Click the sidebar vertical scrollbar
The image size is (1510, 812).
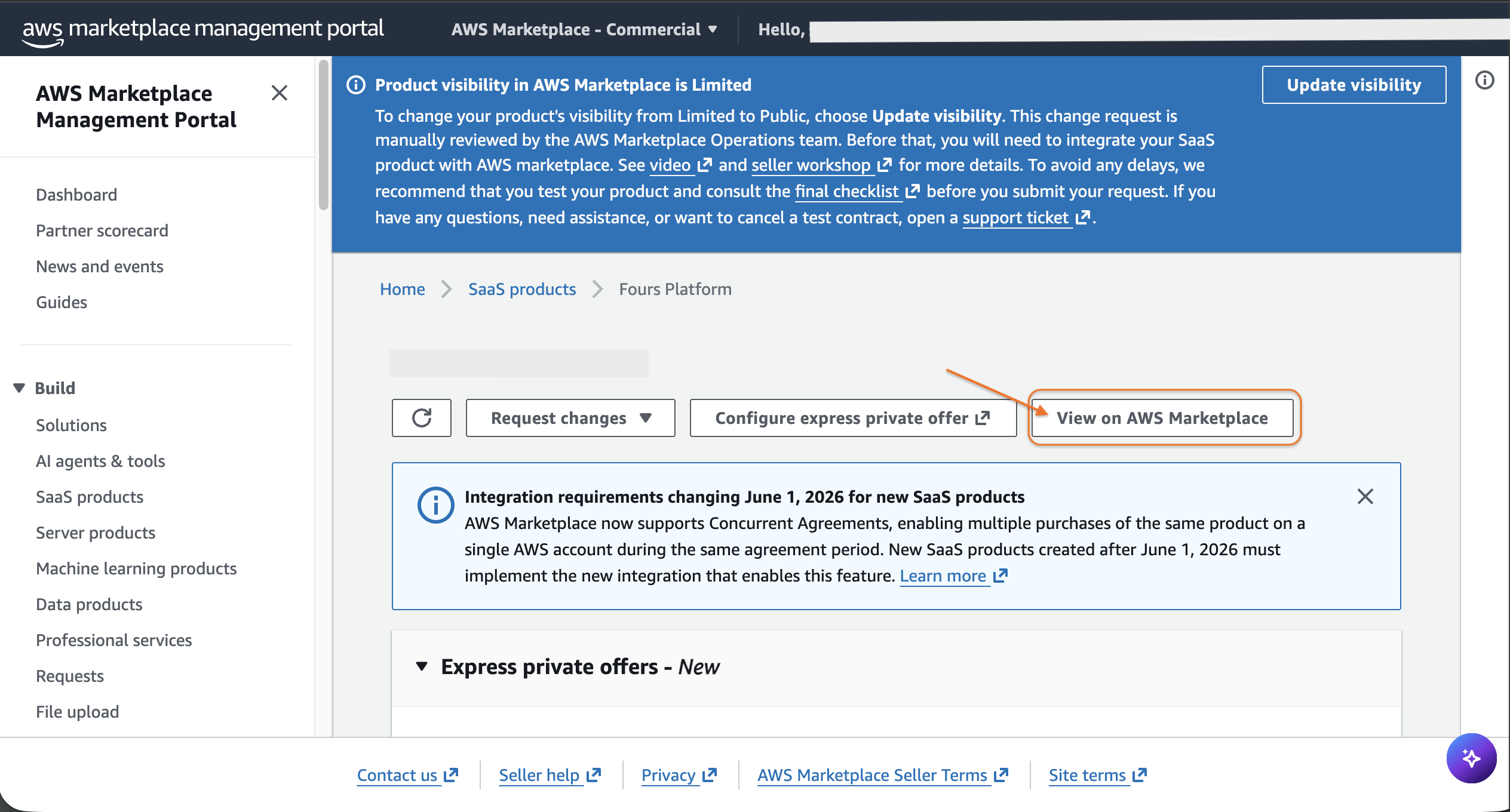pos(323,135)
